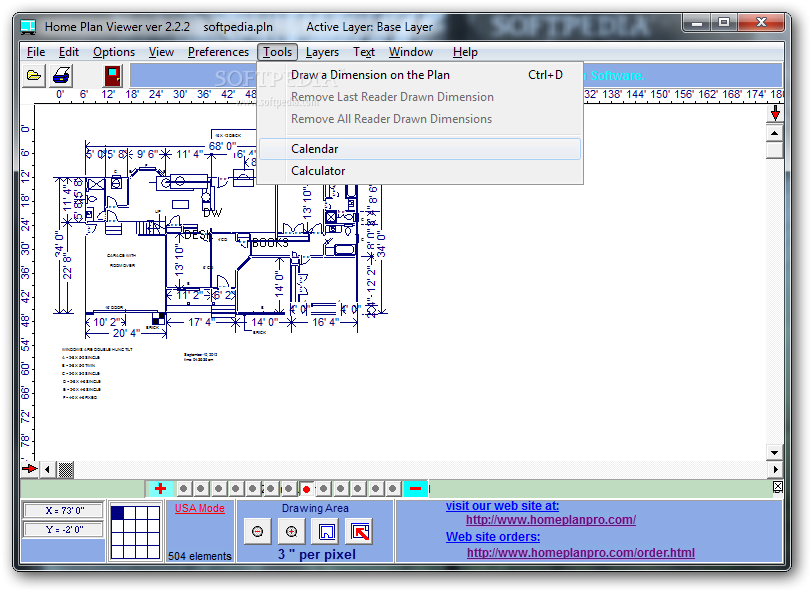
Task: Click the cyan plus zoom button
Action: point(161,488)
